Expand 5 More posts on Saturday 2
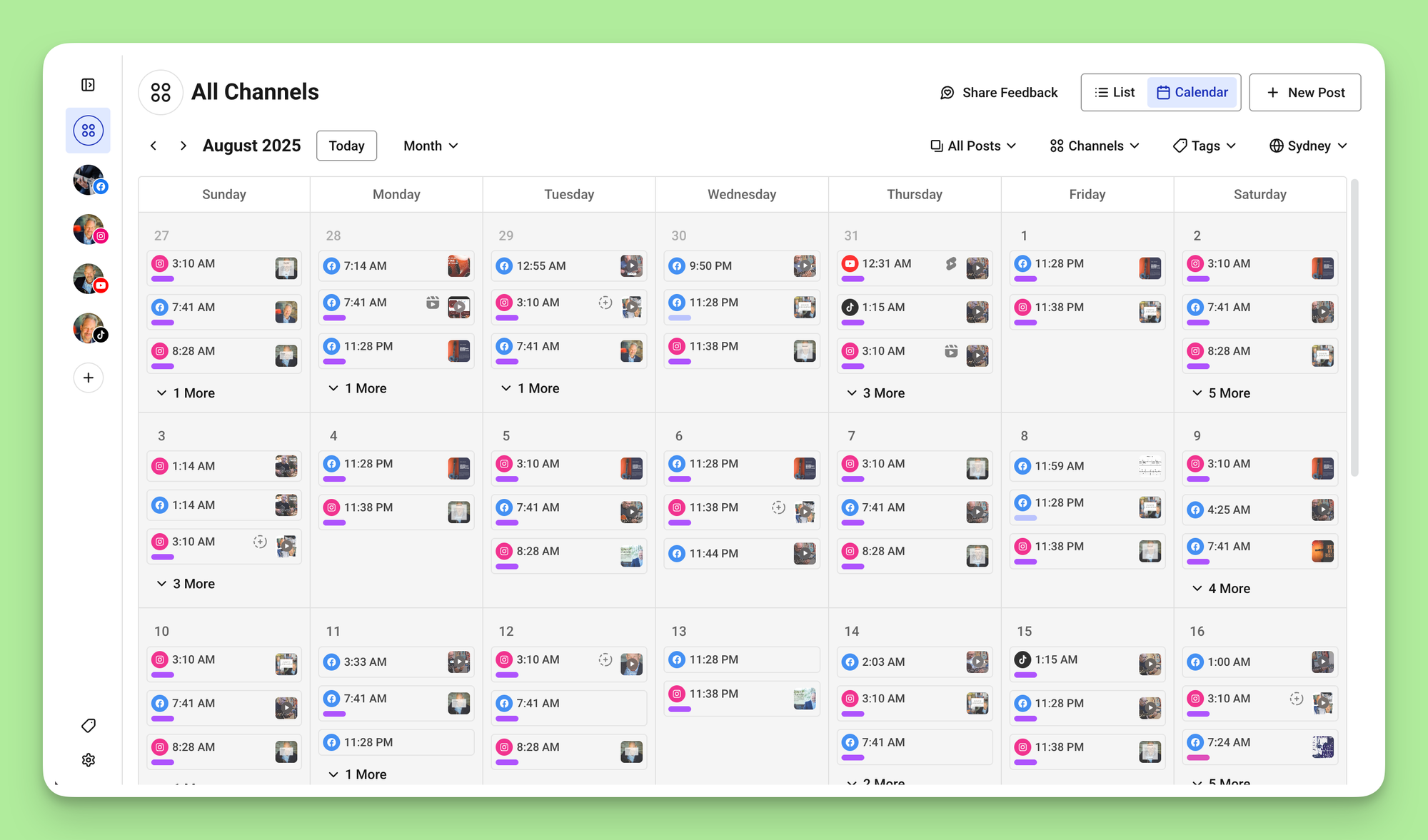This screenshot has width=1428, height=840. click(x=1222, y=393)
